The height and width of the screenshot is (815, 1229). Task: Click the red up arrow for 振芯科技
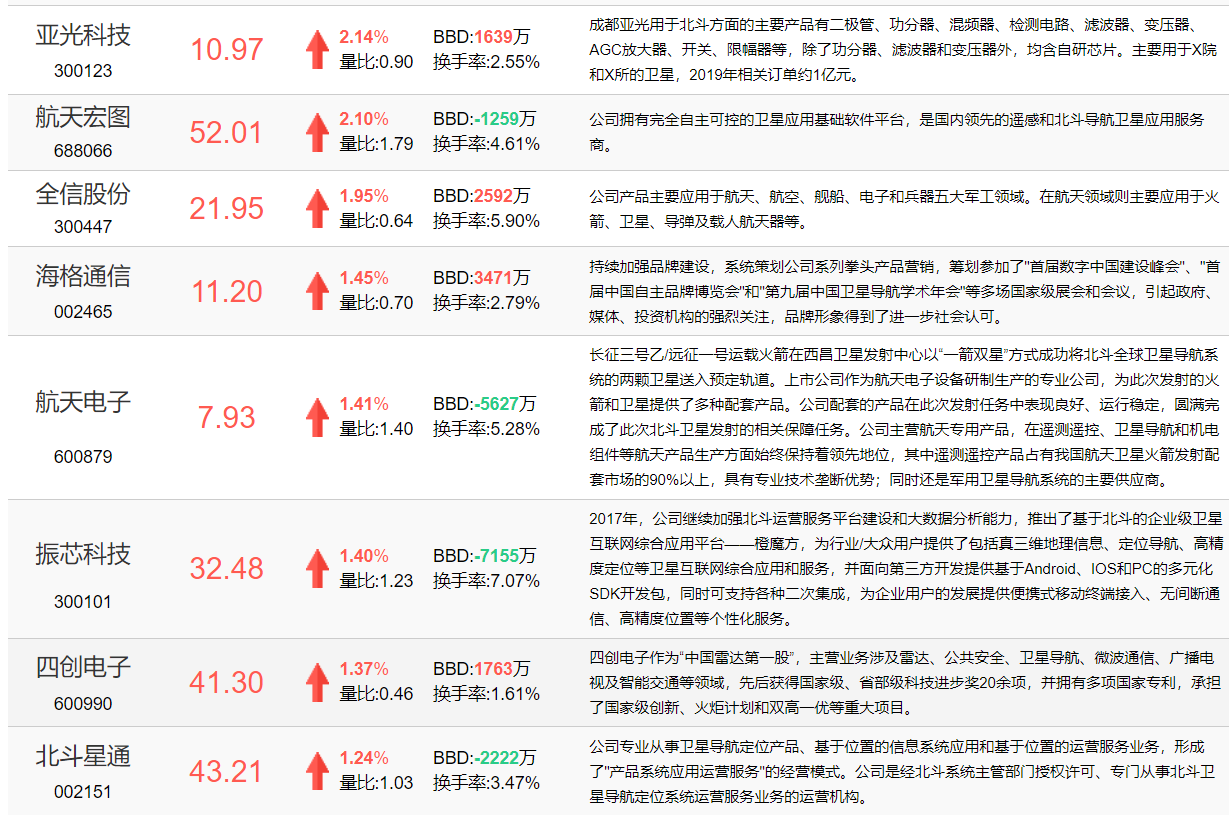pos(317,568)
